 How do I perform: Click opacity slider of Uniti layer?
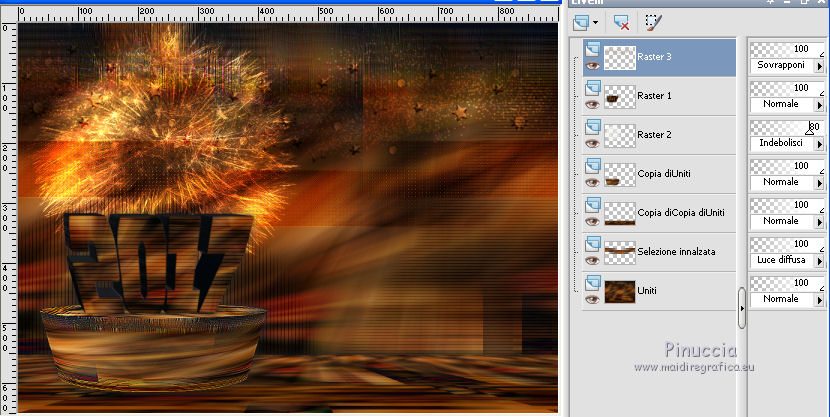click(x=787, y=283)
